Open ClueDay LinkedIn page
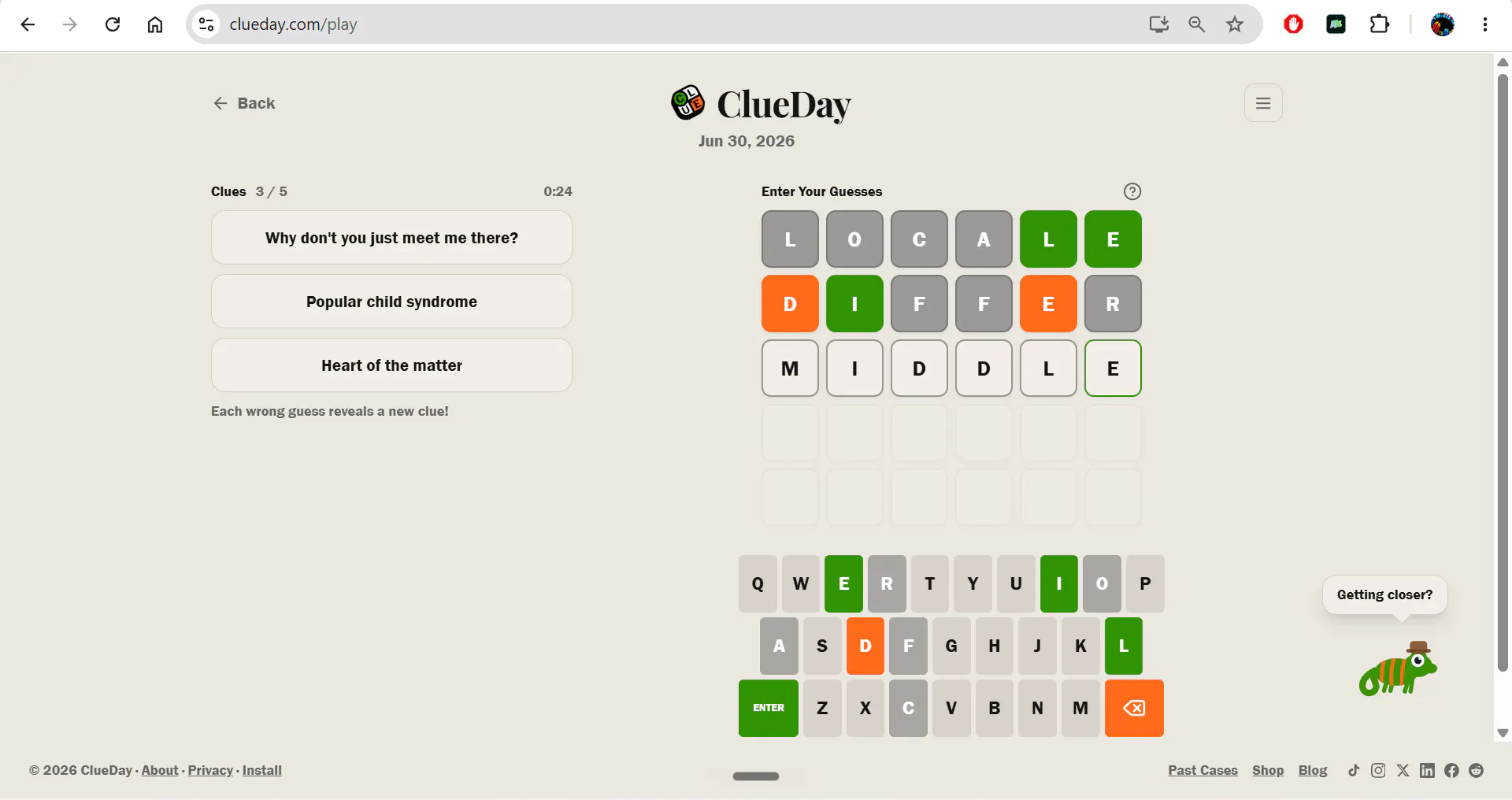The width and height of the screenshot is (1512, 800). tap(1427, 770)
